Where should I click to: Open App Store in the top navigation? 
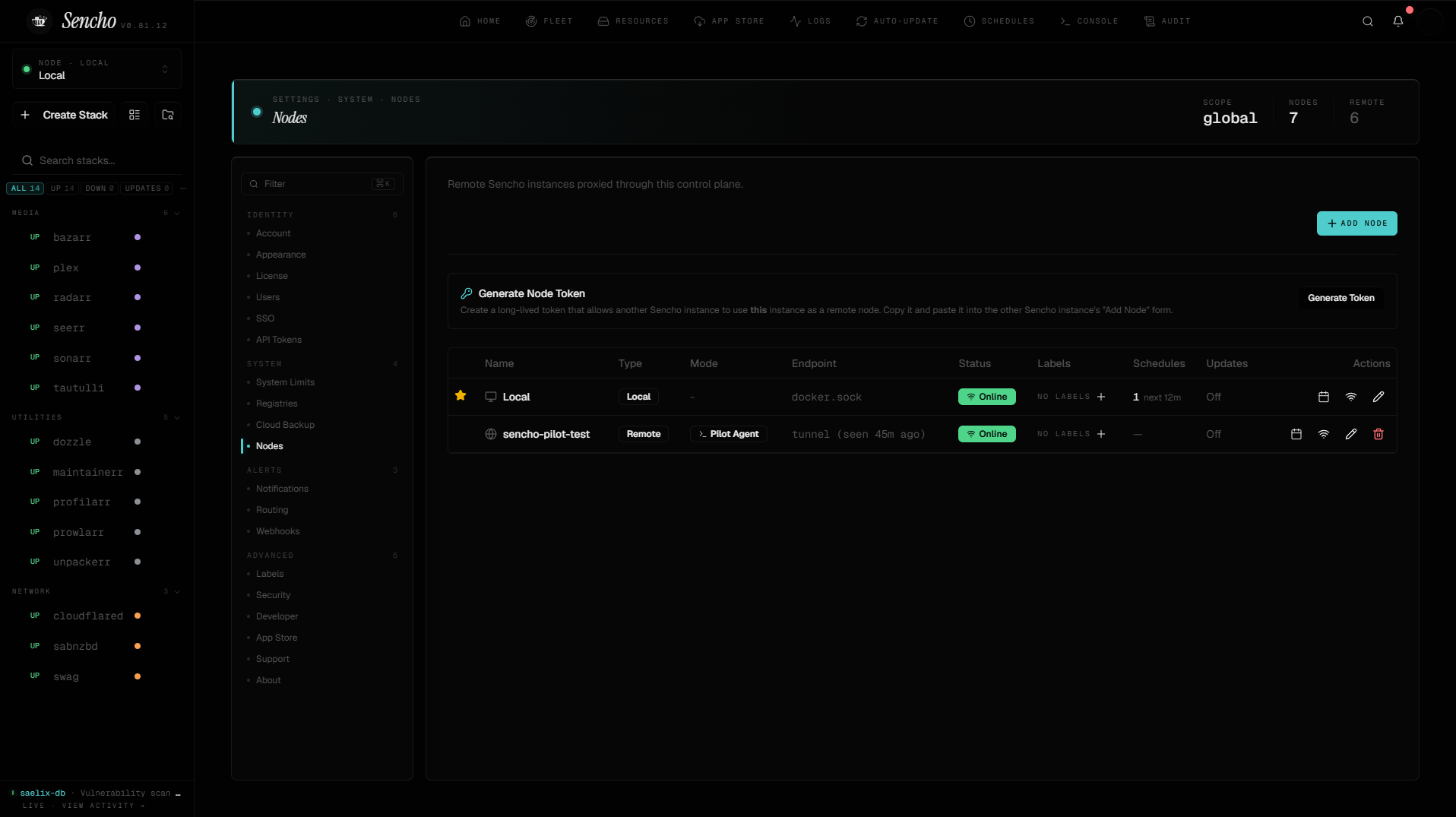[730, 21]
